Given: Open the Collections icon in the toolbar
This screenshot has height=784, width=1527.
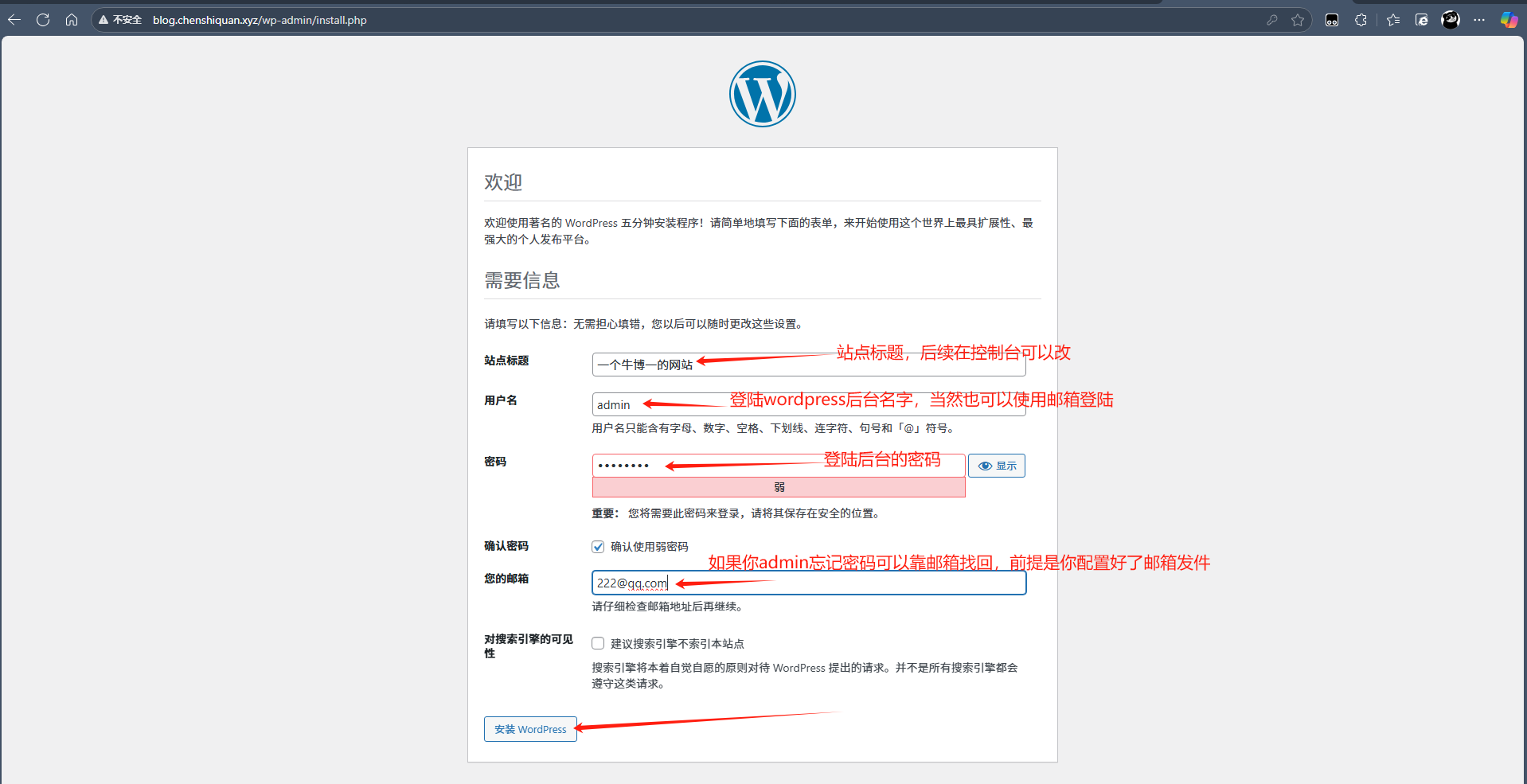Looking at the screenshot, I should click(x=1422, y=20).
